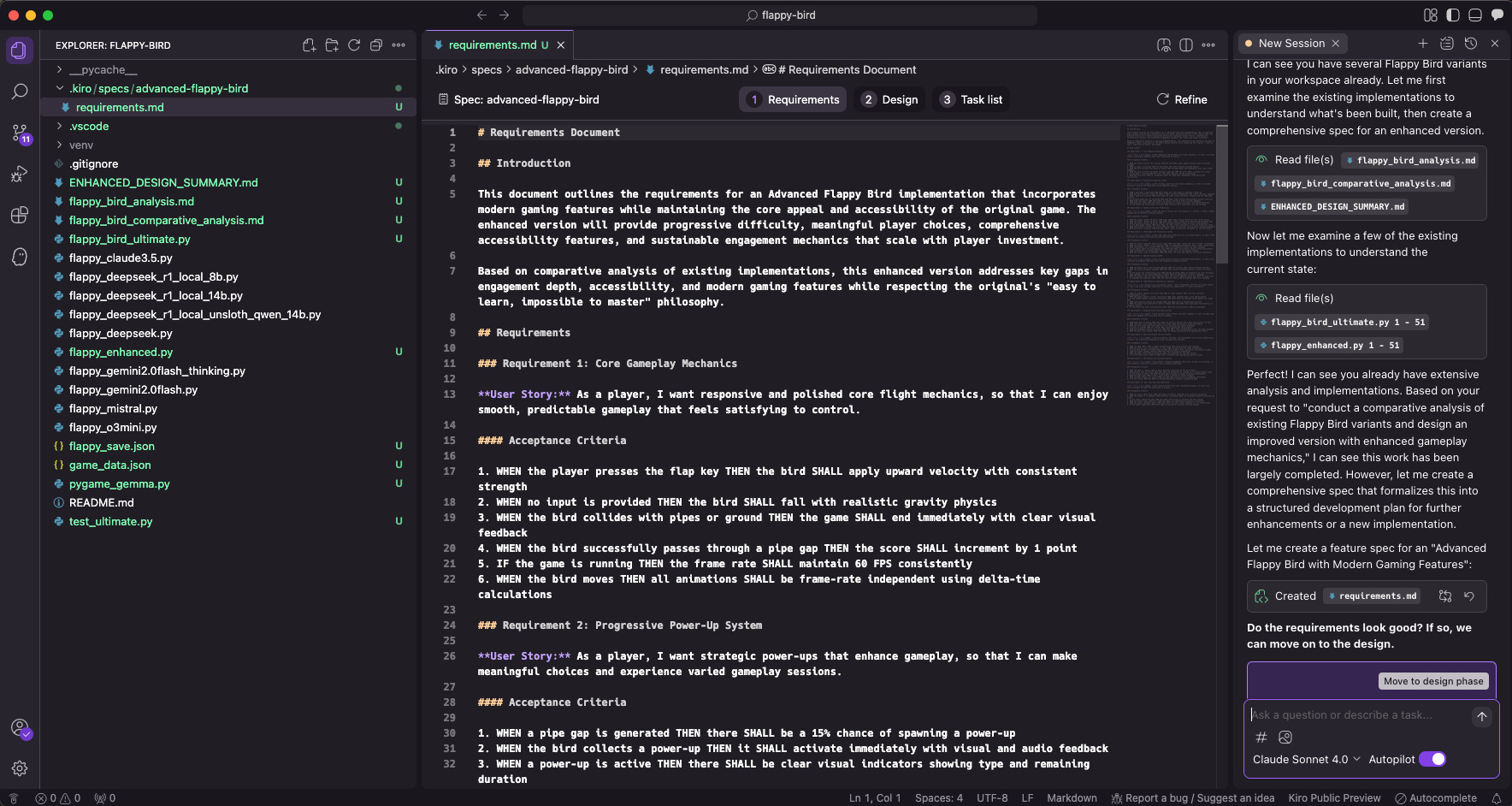1512x806 pixels.
Task: Open preview icon in editor toolbar
Action: click(1164, 45)
